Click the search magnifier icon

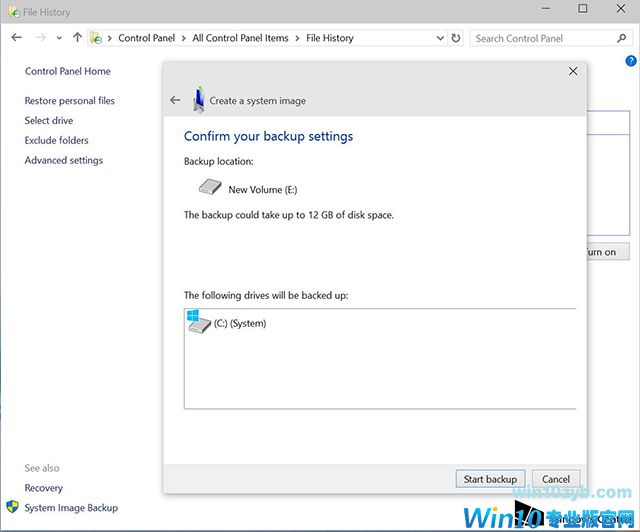click(621, 38)
